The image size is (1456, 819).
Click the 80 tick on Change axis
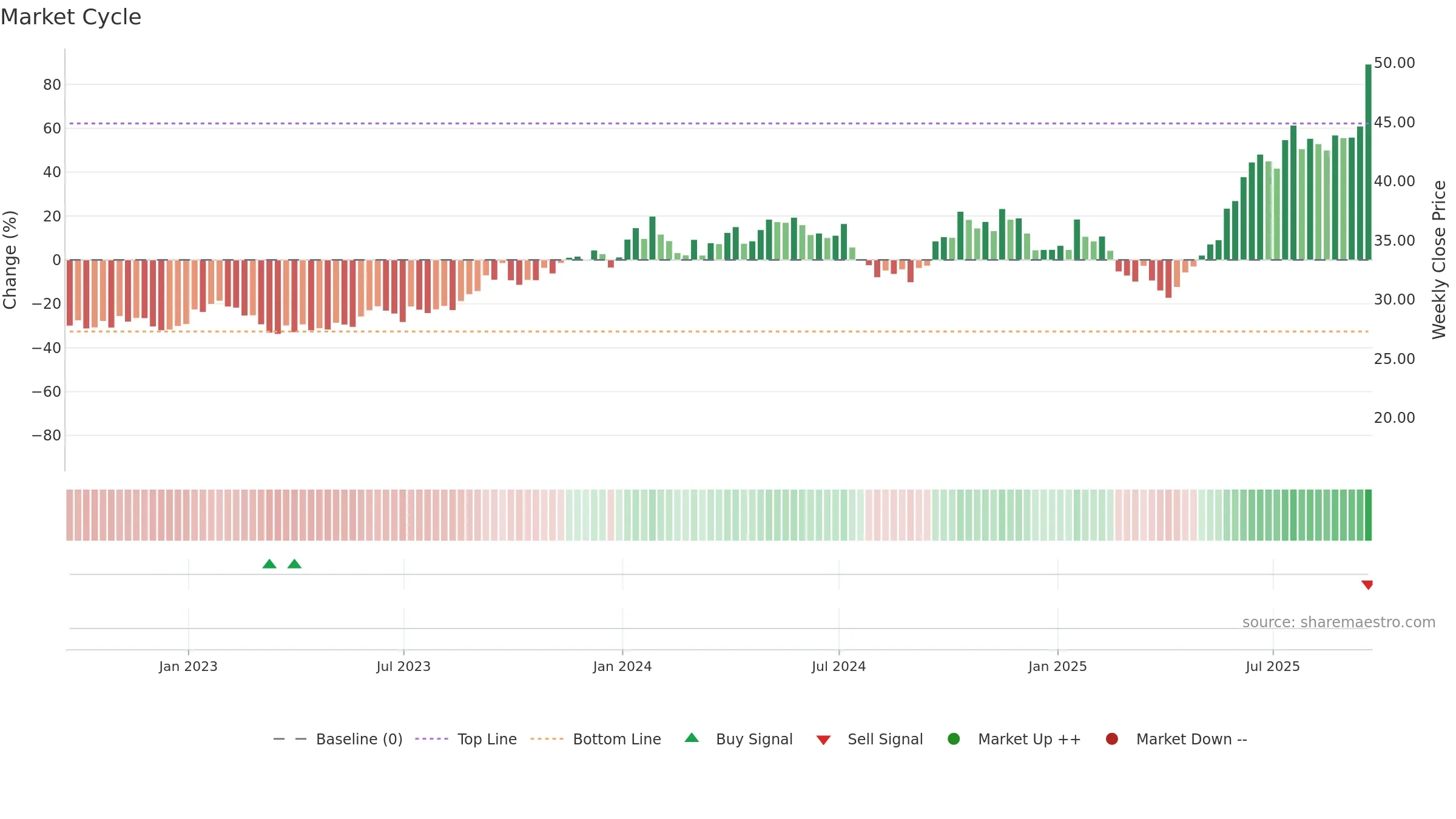pyautogui.click(x=52, y=84)
